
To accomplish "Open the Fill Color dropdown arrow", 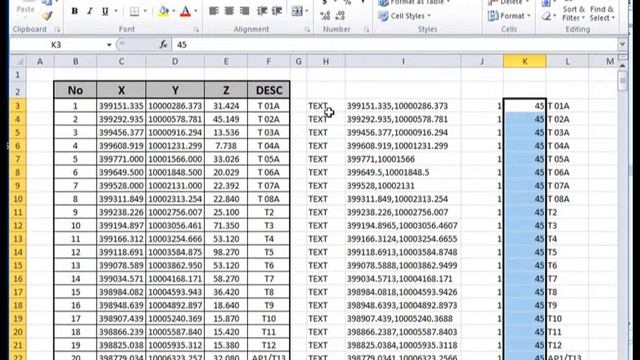I will [174, 11].
